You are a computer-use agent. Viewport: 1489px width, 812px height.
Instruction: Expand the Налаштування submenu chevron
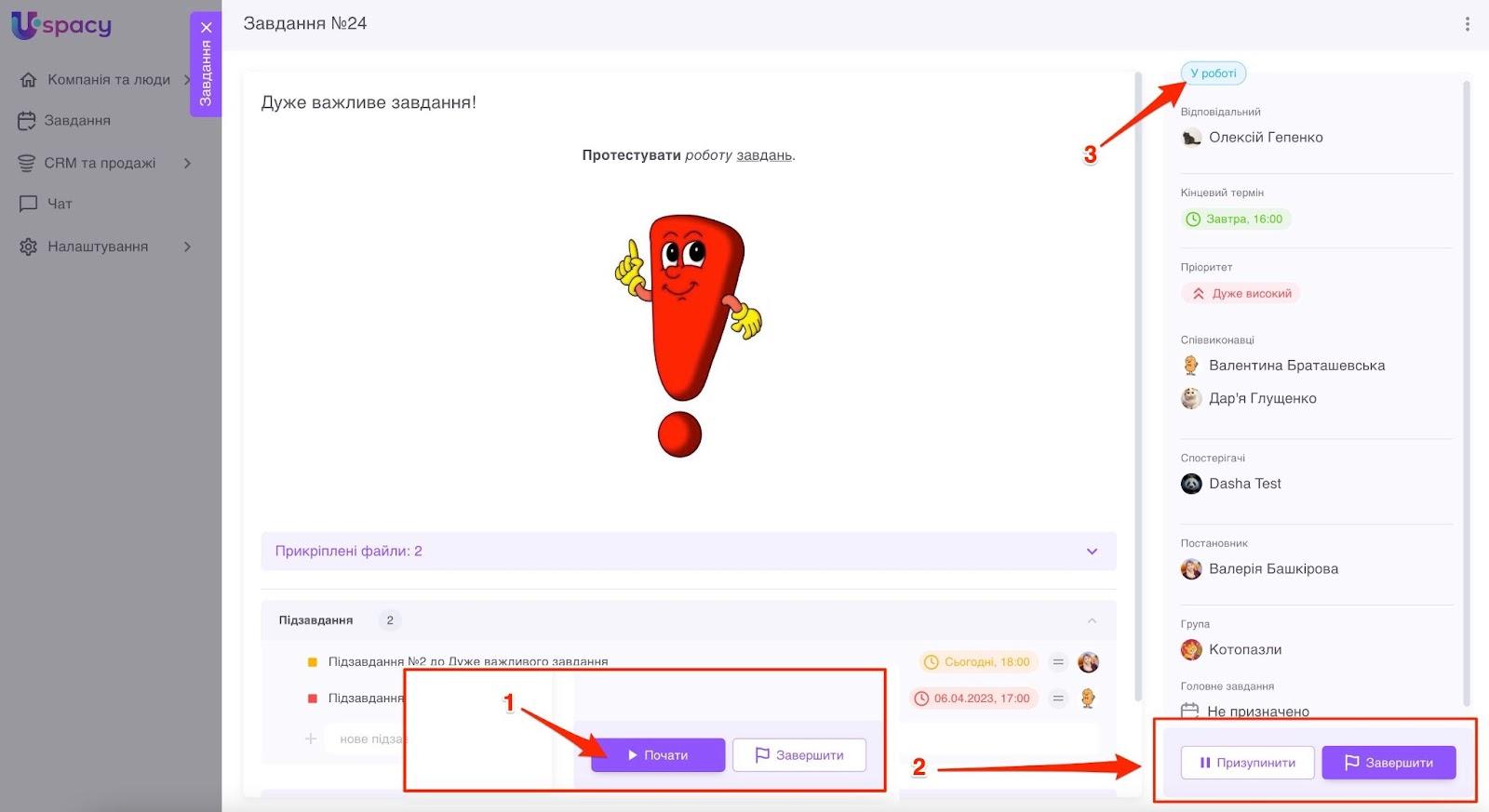[x=187, y=247]
